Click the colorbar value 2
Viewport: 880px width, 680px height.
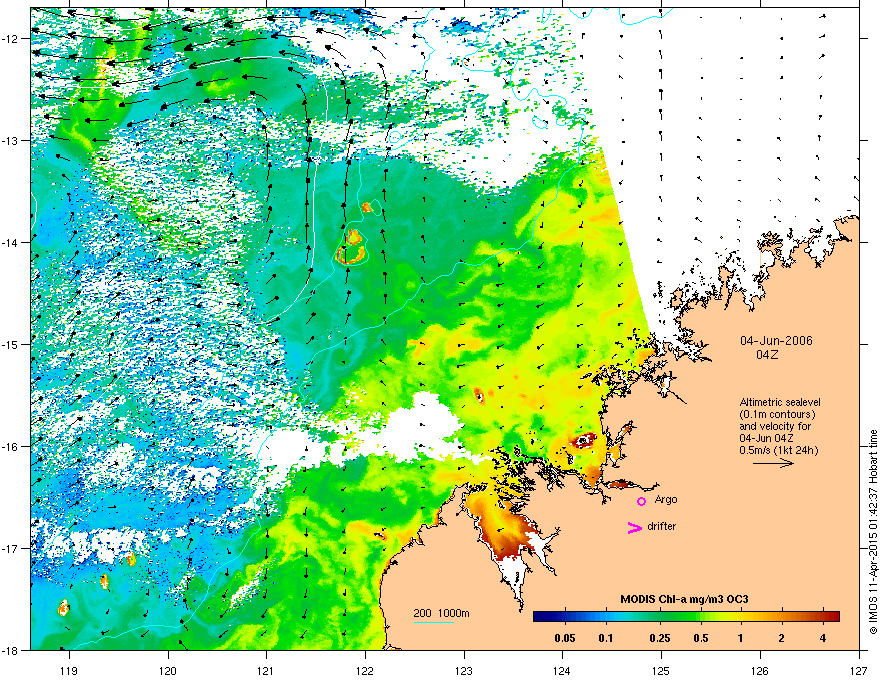781,638
